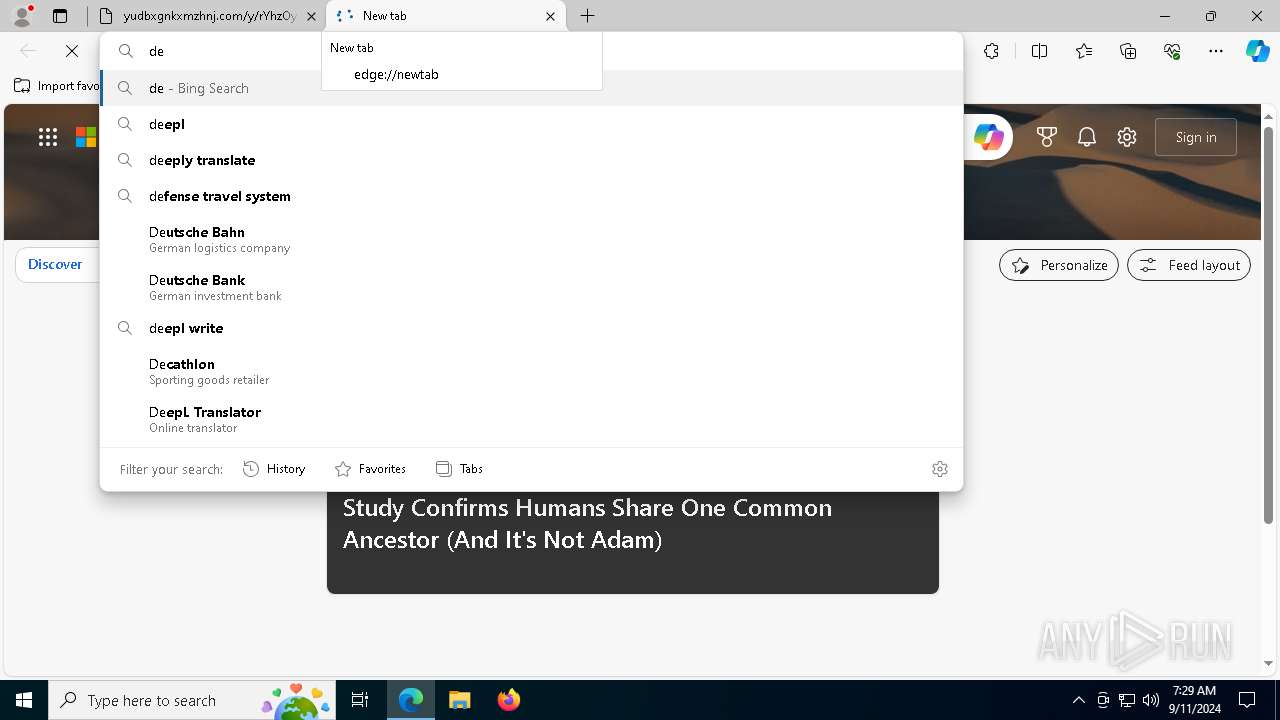Open the clock showing 7:29 AM
Screen dimensions: 1280x720
point(1194,700)
